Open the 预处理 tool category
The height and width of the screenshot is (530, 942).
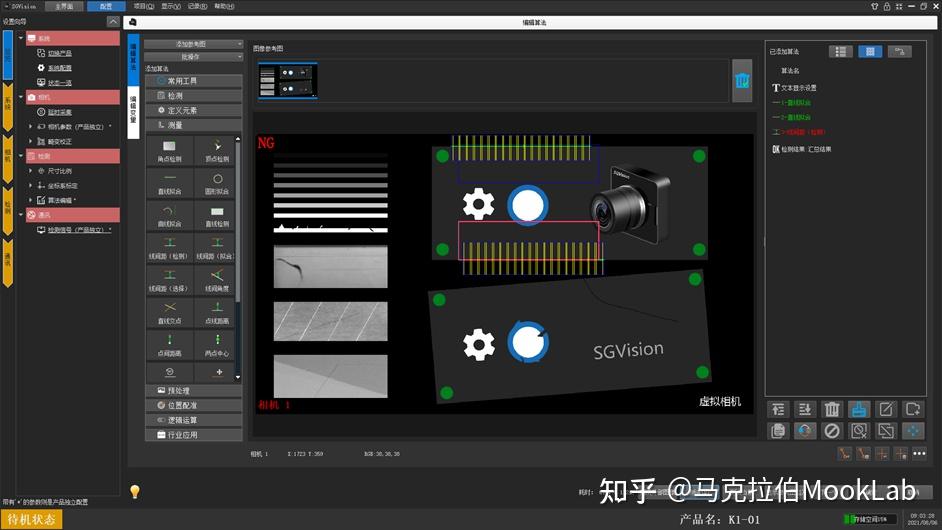pyautogui.click(x=193, y=391)
